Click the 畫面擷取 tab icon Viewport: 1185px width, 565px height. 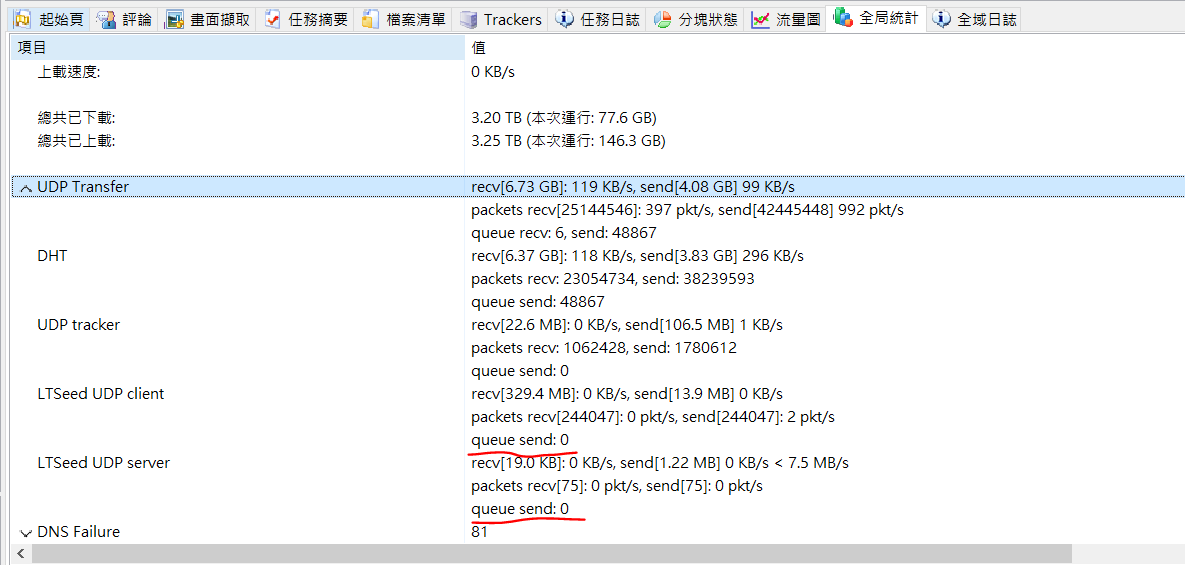(x=175, y=19)
